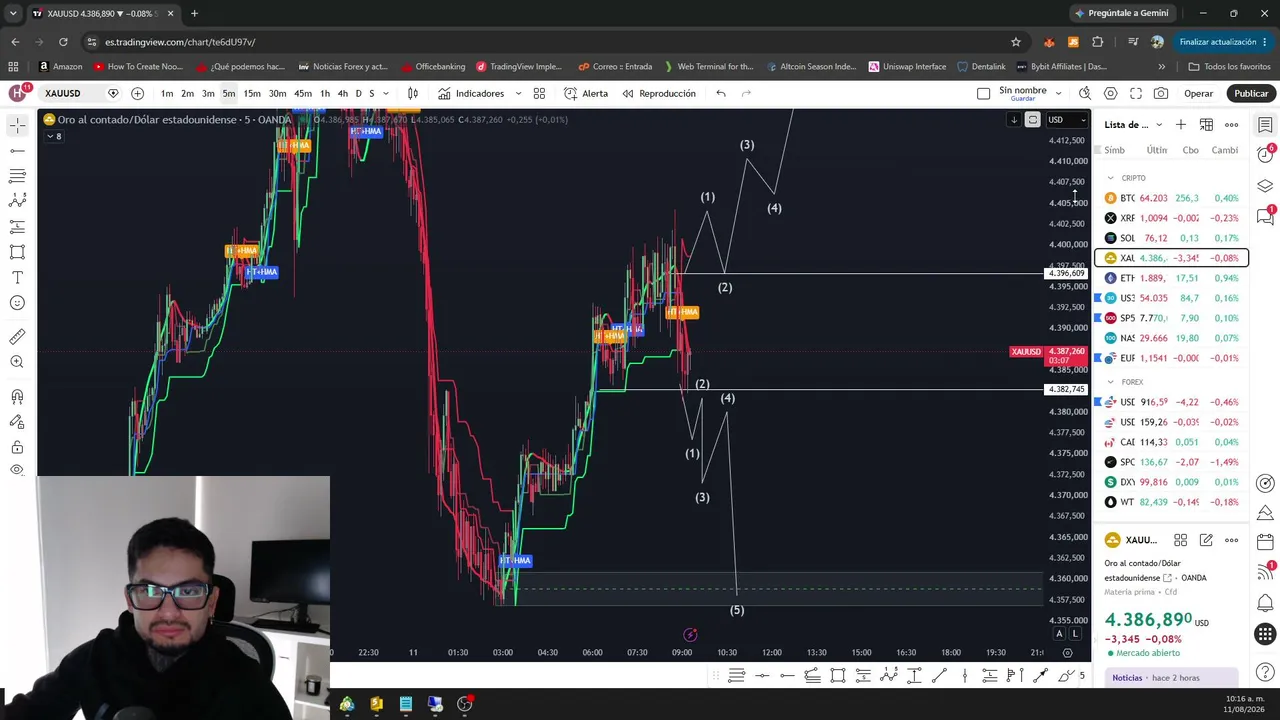This screenshot has height=720, width=1280.
Task: Click the compare or add symbol plus icon
Action: 137,94
